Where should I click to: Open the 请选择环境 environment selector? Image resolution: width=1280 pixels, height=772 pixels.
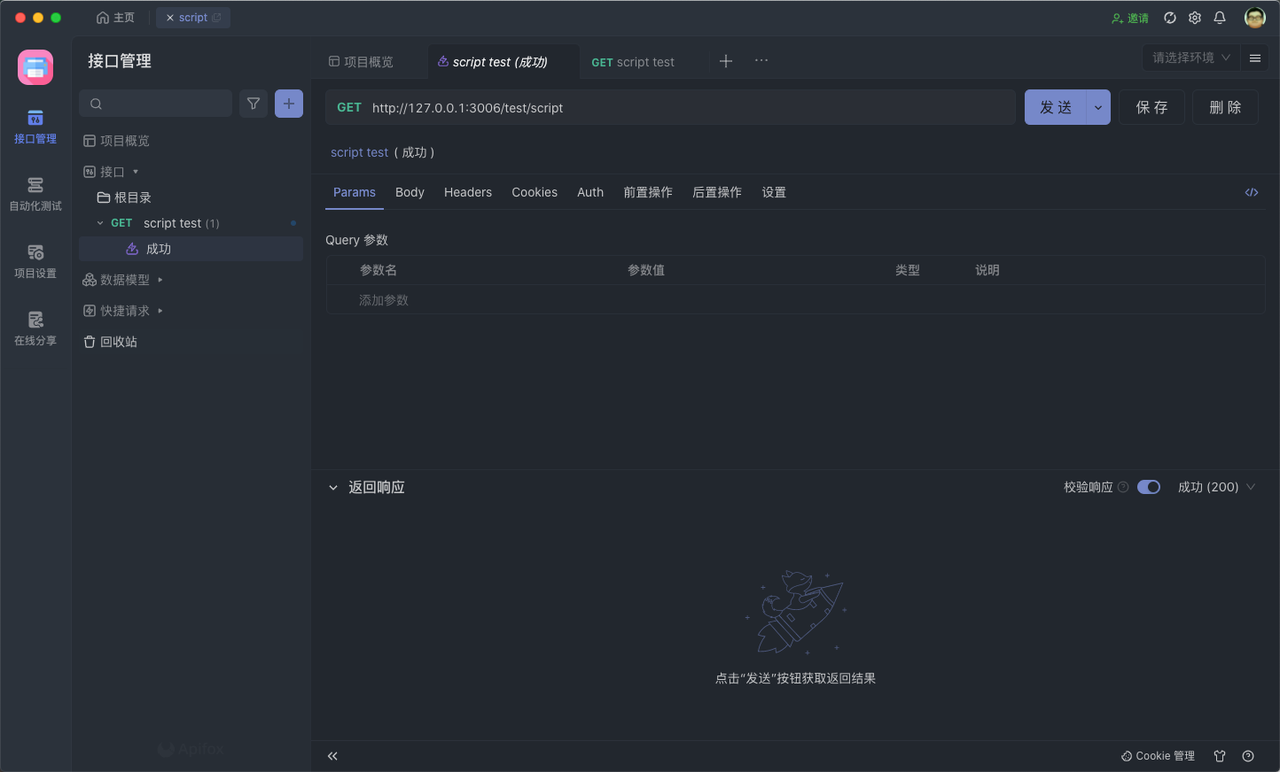point(1189,58)
